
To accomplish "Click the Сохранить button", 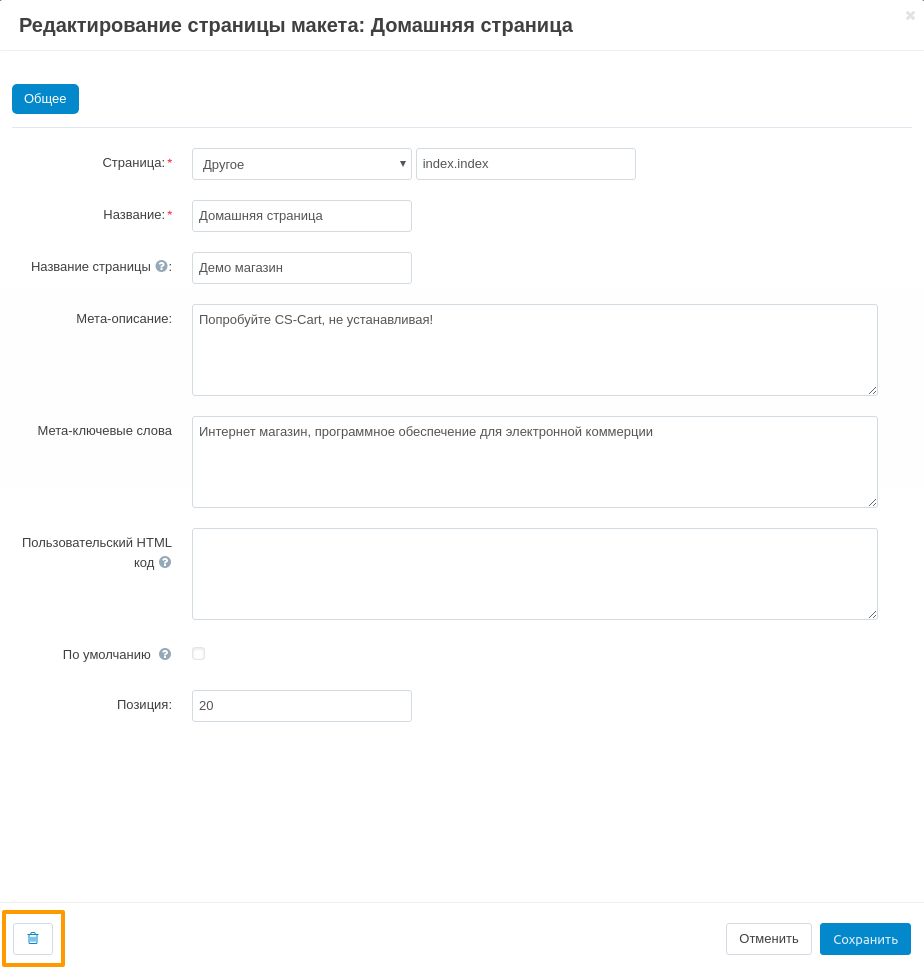I will coord(865,939).
